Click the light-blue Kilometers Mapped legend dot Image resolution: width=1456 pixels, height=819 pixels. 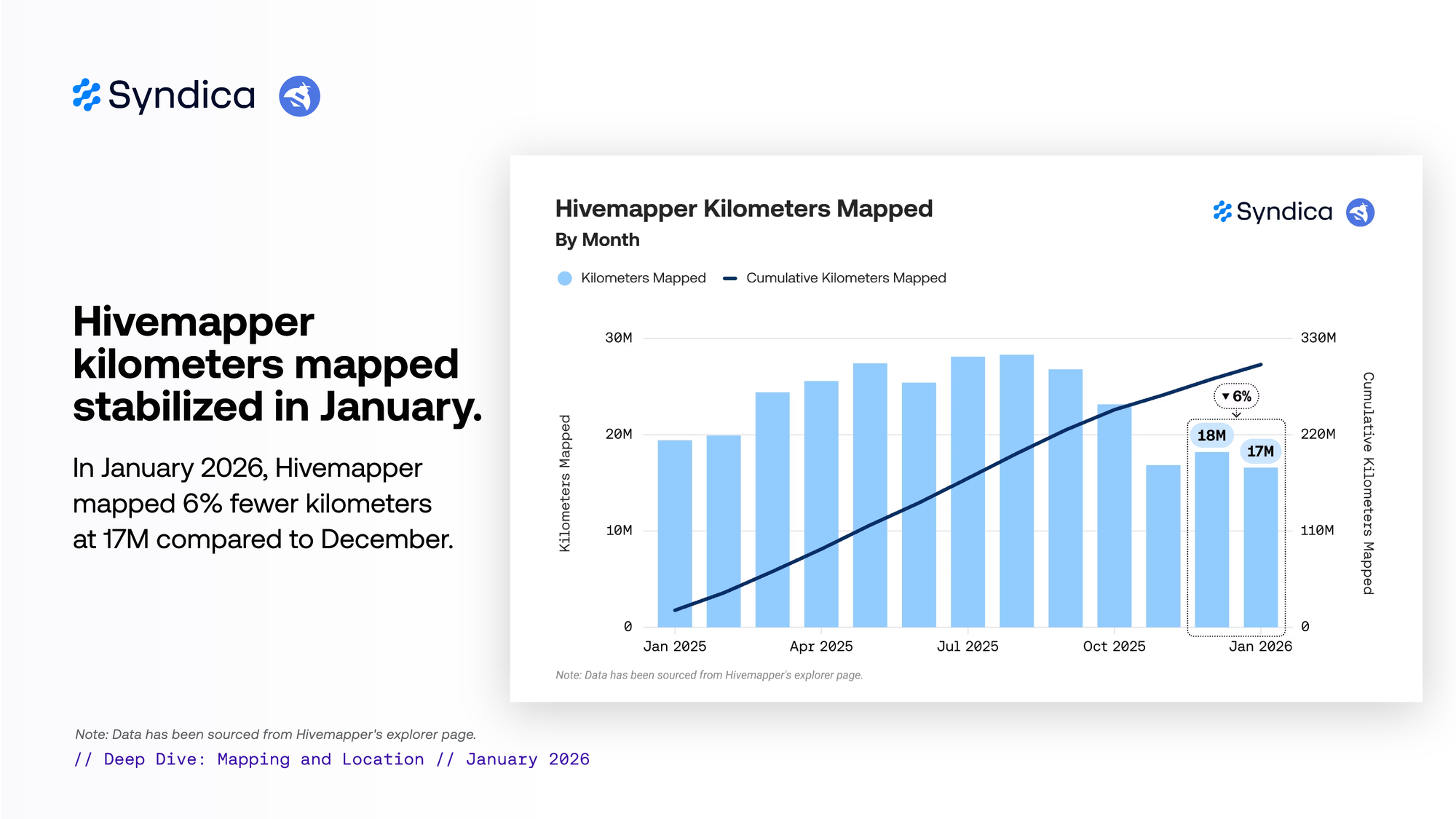click(x=564, y=278)
